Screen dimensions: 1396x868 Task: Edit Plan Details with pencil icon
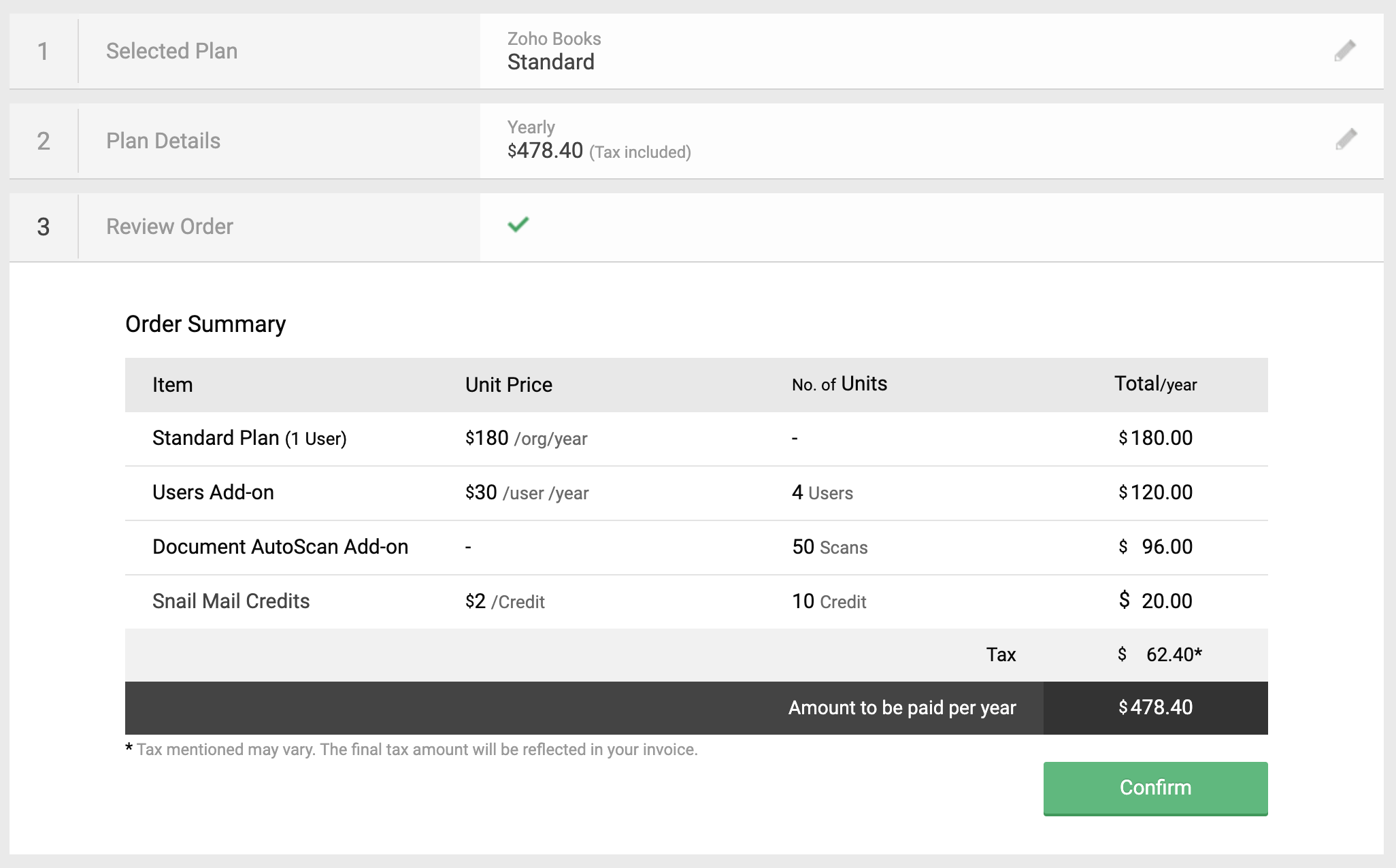coord(1346,139)
